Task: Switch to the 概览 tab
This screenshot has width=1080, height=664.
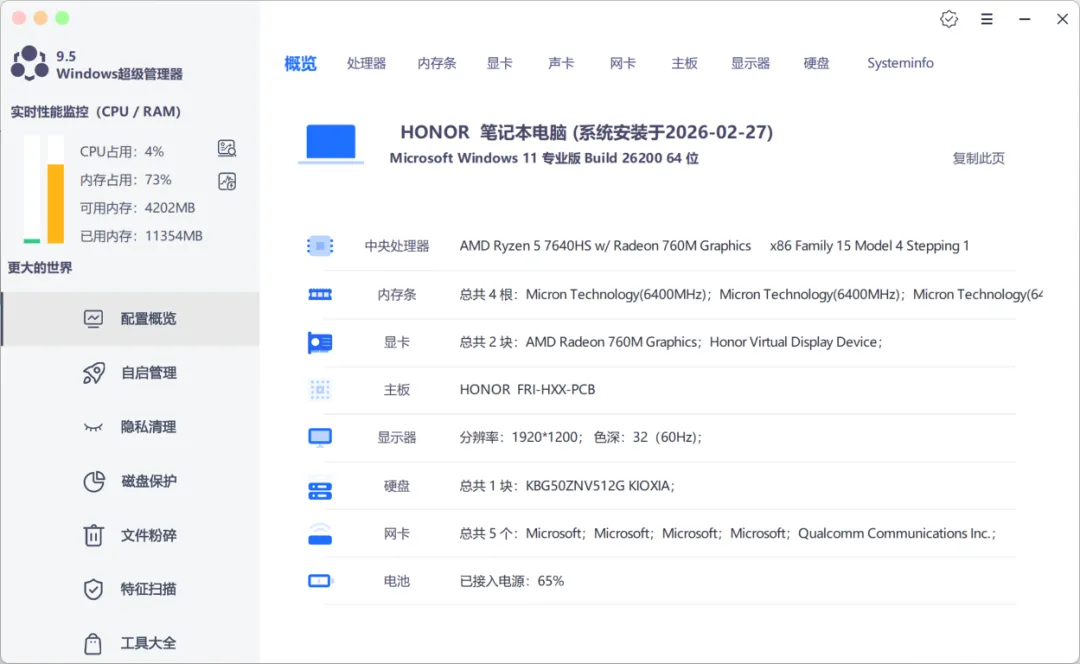Action: tap(300, 63)
